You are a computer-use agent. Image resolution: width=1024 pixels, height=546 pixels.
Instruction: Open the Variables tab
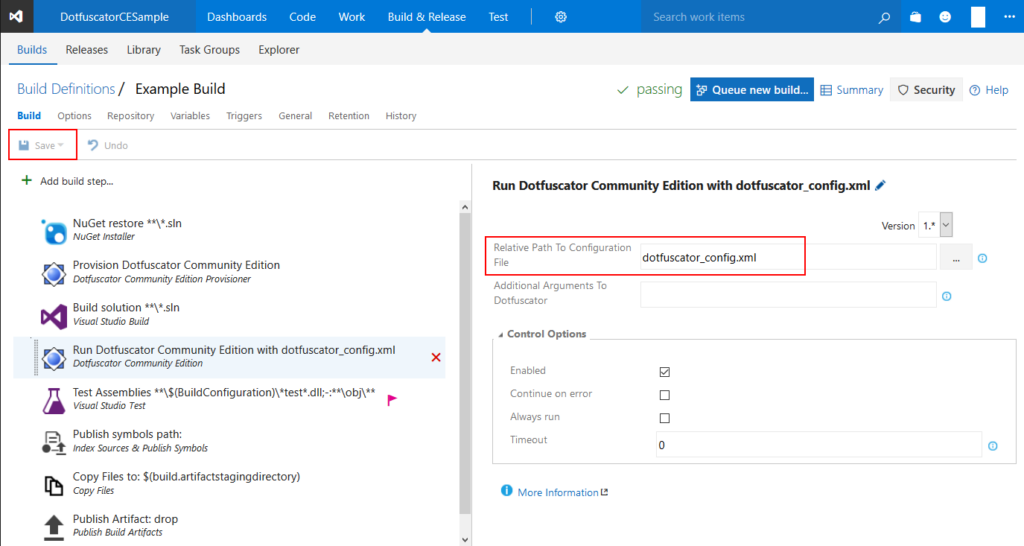coord(190,116)
